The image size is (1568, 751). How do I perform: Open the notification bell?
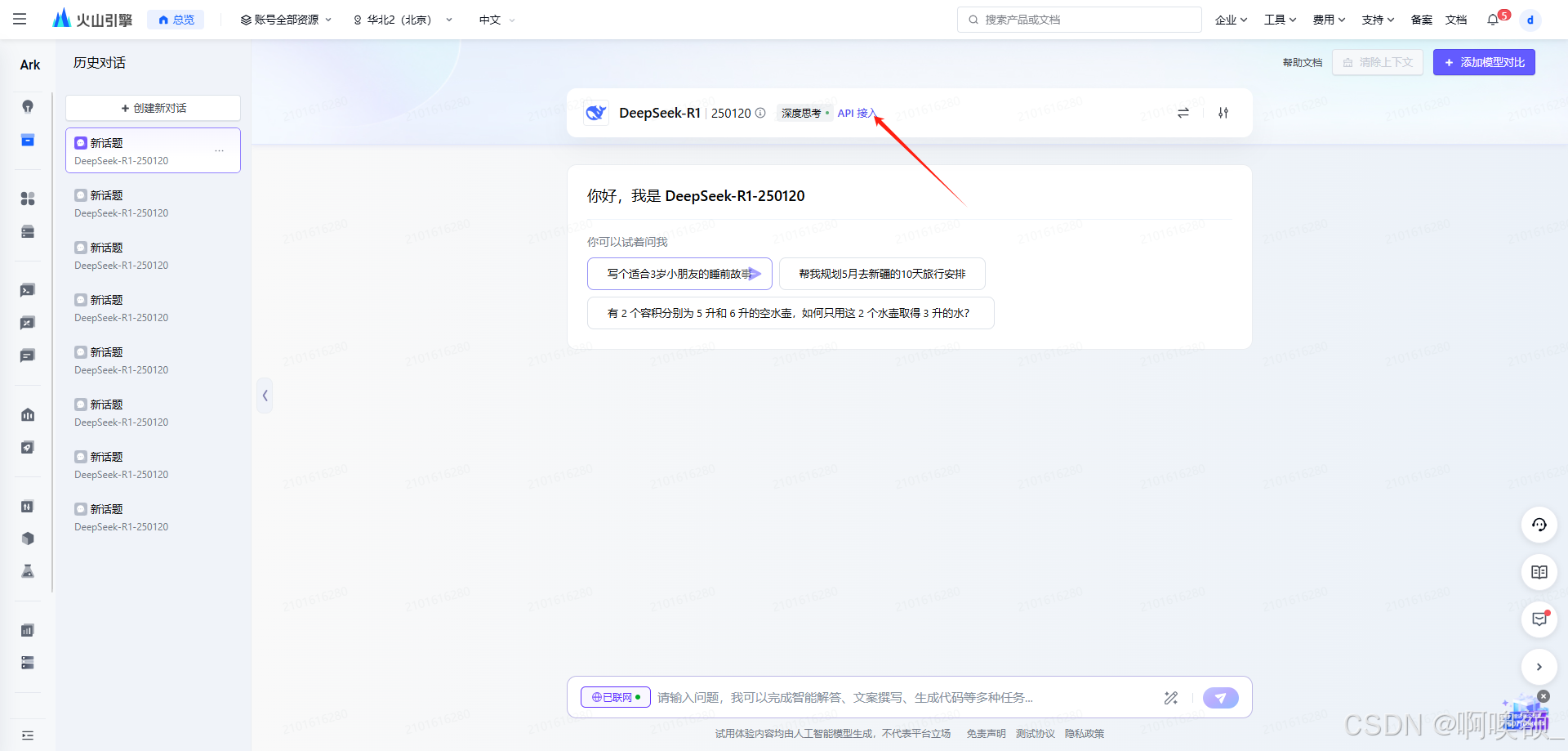tap(1493, 20)
